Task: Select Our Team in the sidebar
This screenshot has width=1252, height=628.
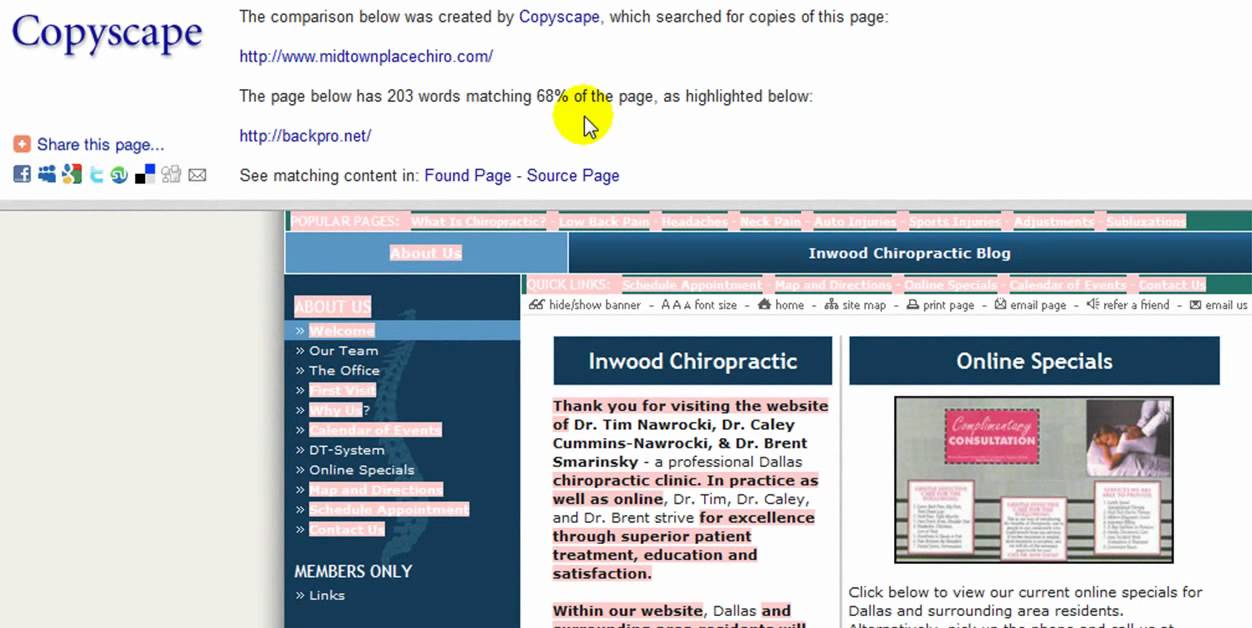Action: 343,351
